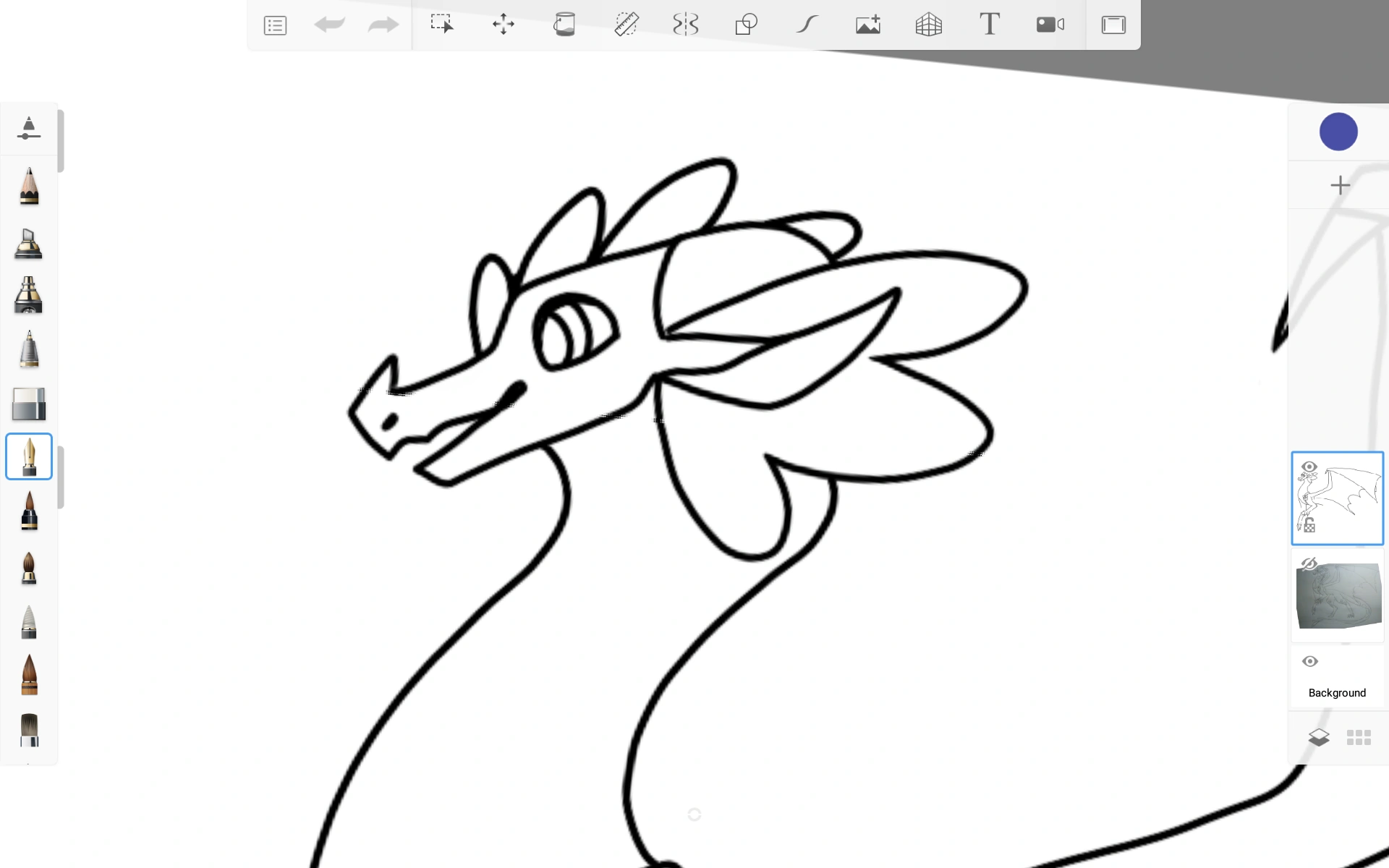This screenshot has width=1389, height=868.
Task: Open the brush properties slider icon
Action: [x=29, y=129]
